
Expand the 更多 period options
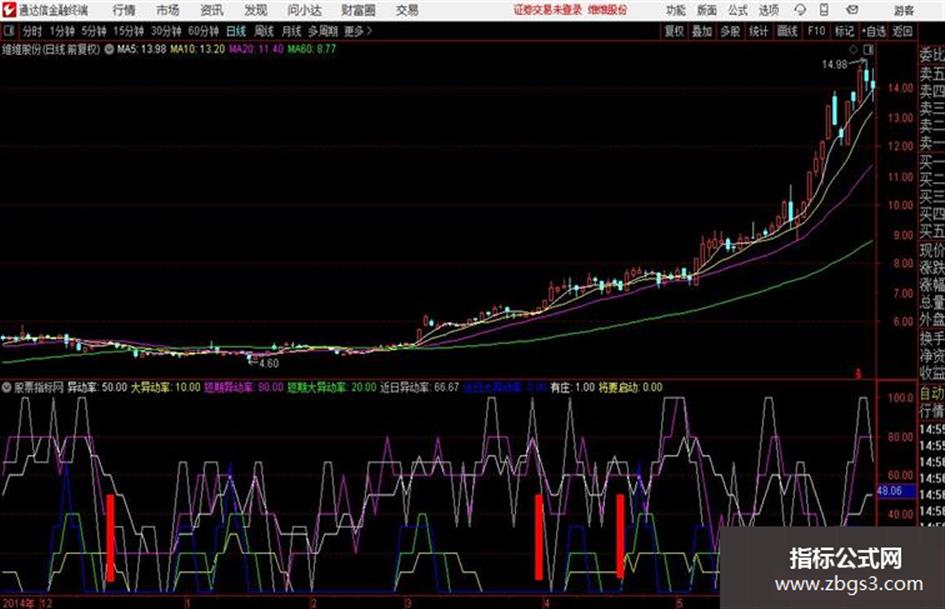pos(358,31)
